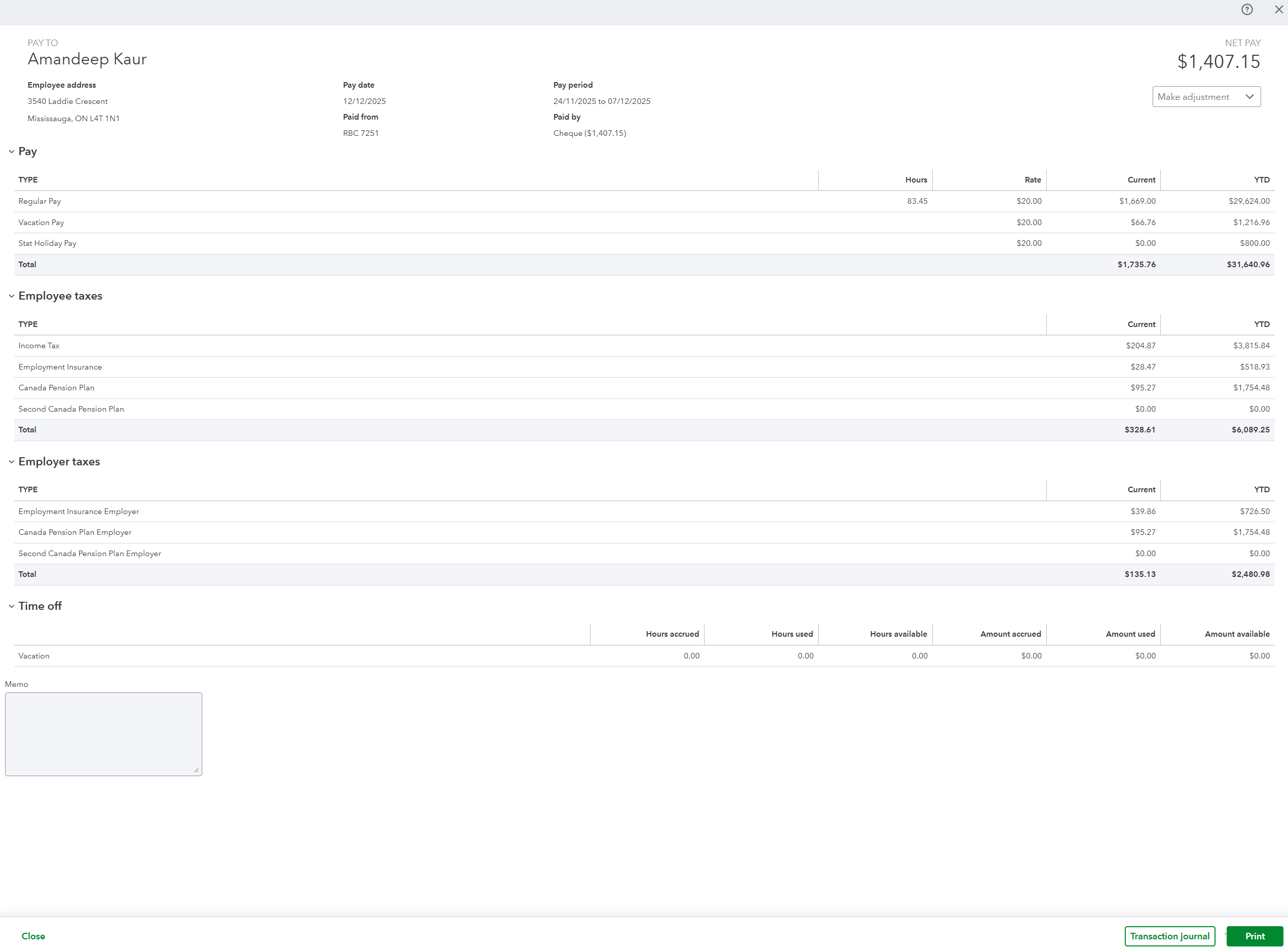Click the Amount available column header
The height and width of the screenshot is (950, 1288).
pyautogui.click(x=1236, y=634)
